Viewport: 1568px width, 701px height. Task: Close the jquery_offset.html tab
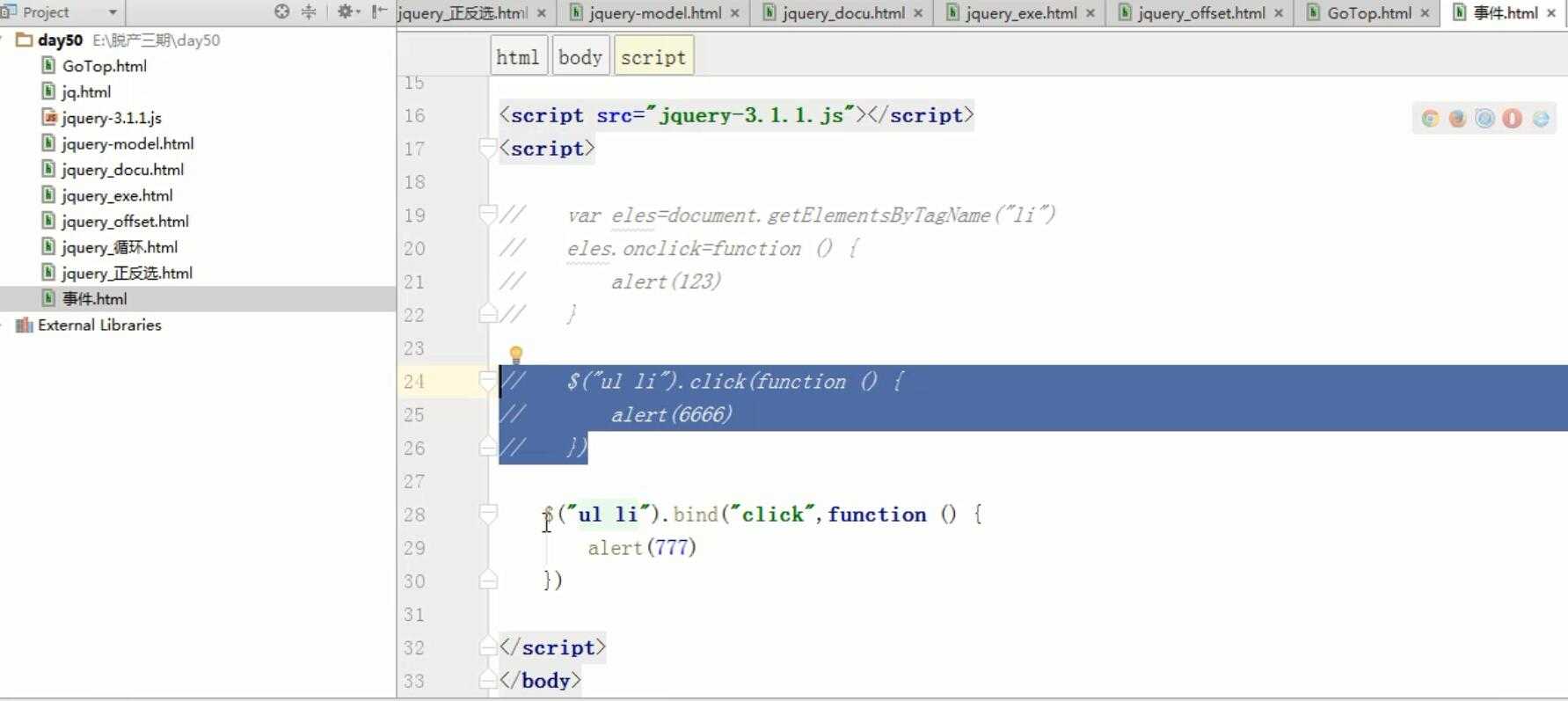tap(1279, 13)
